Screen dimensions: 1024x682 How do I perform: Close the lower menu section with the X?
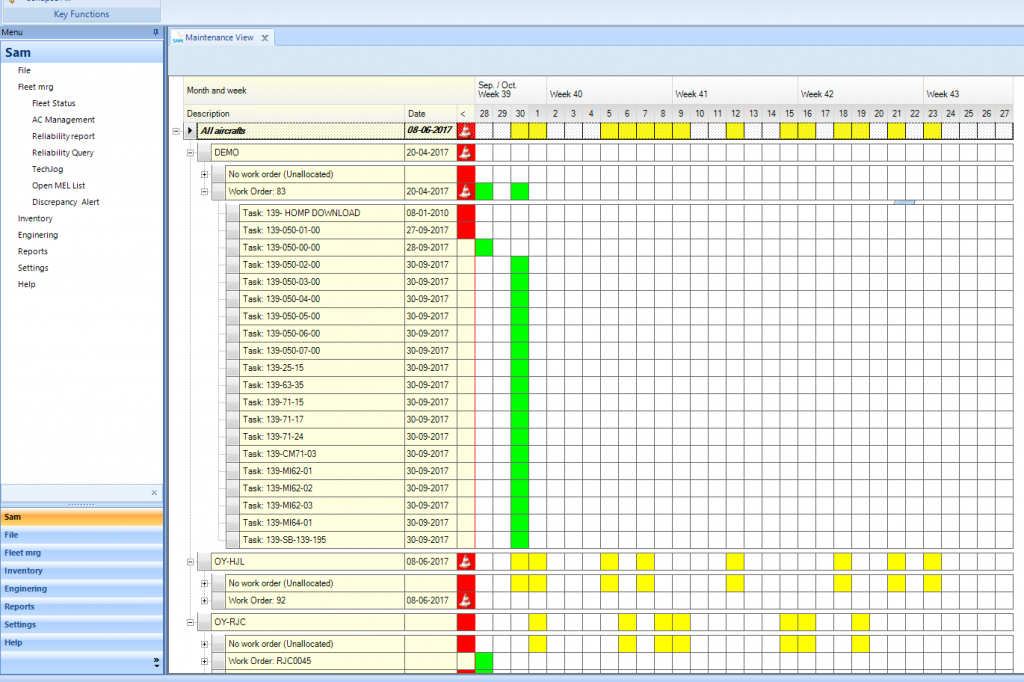(x=154, y=493)
